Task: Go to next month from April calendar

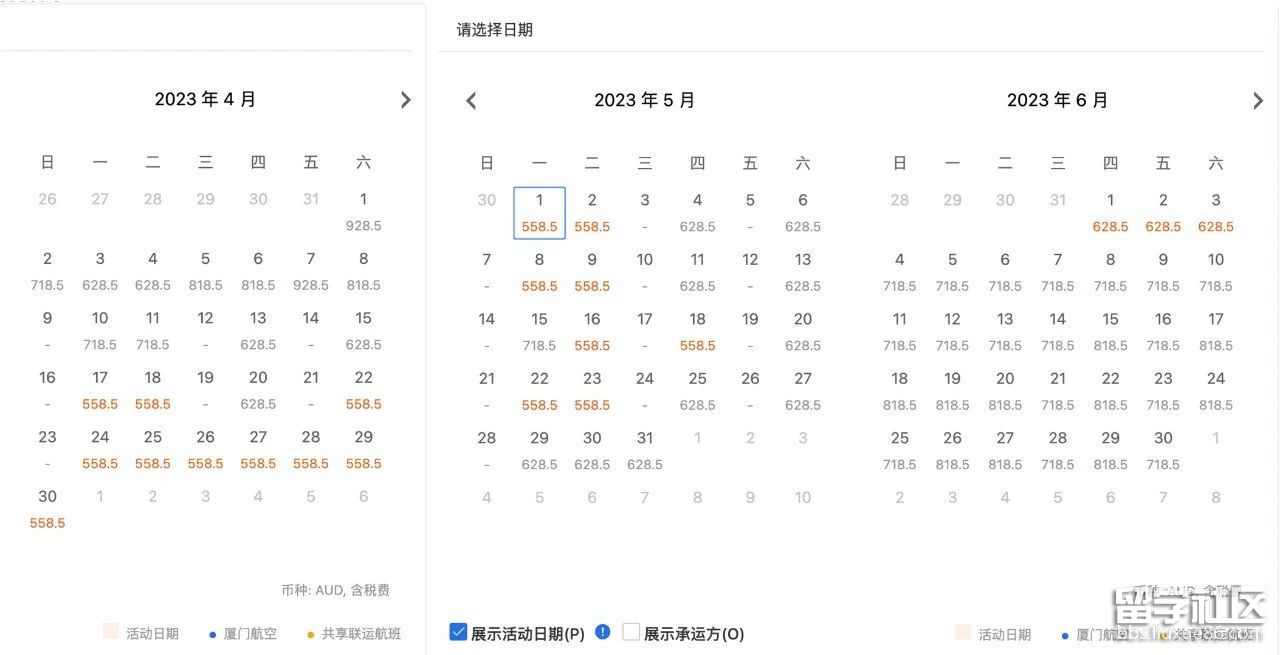Action: pyautogui.click(x=405, y=100)
